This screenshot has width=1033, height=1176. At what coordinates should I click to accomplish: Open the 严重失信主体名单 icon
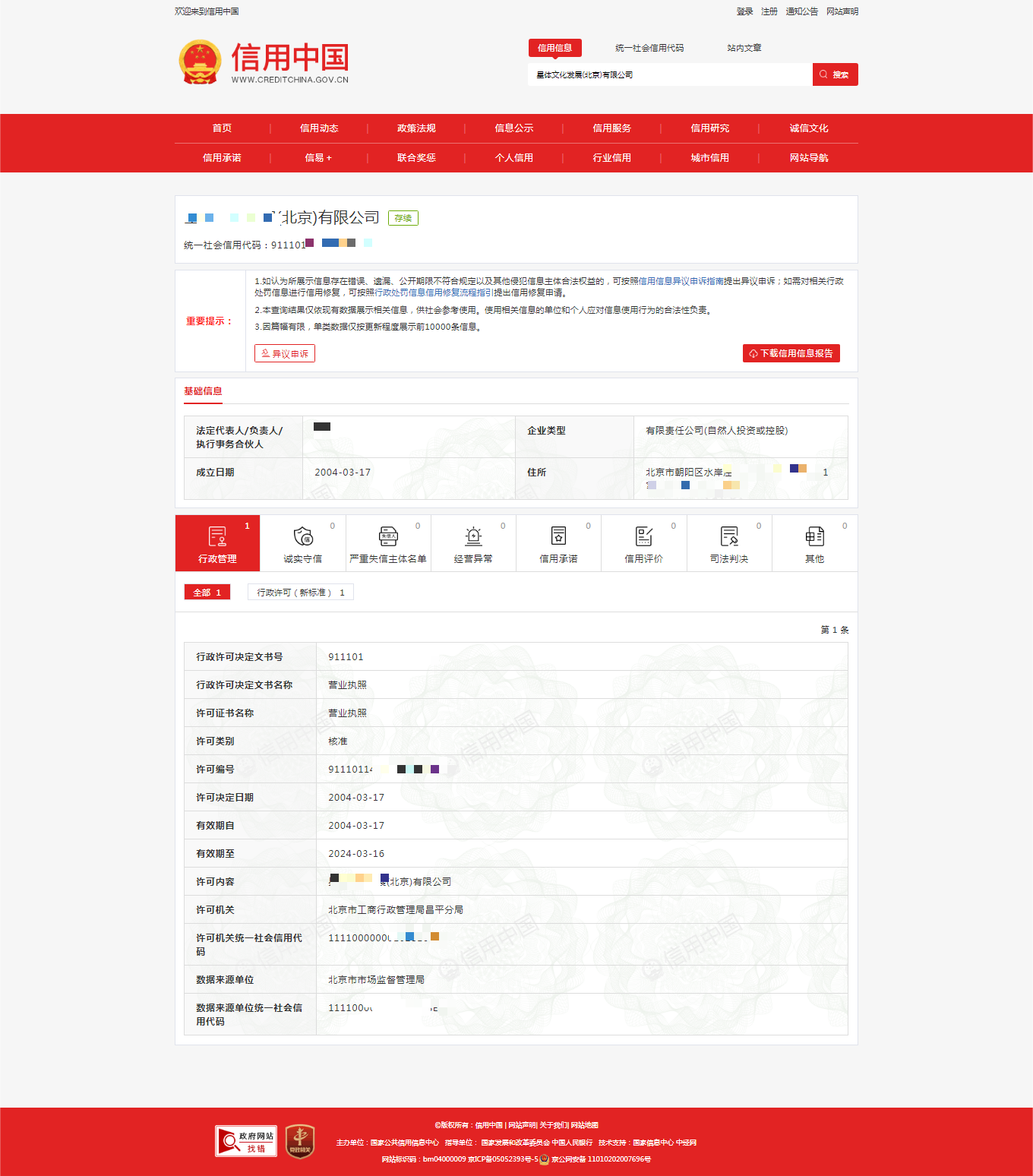point(388,536)
